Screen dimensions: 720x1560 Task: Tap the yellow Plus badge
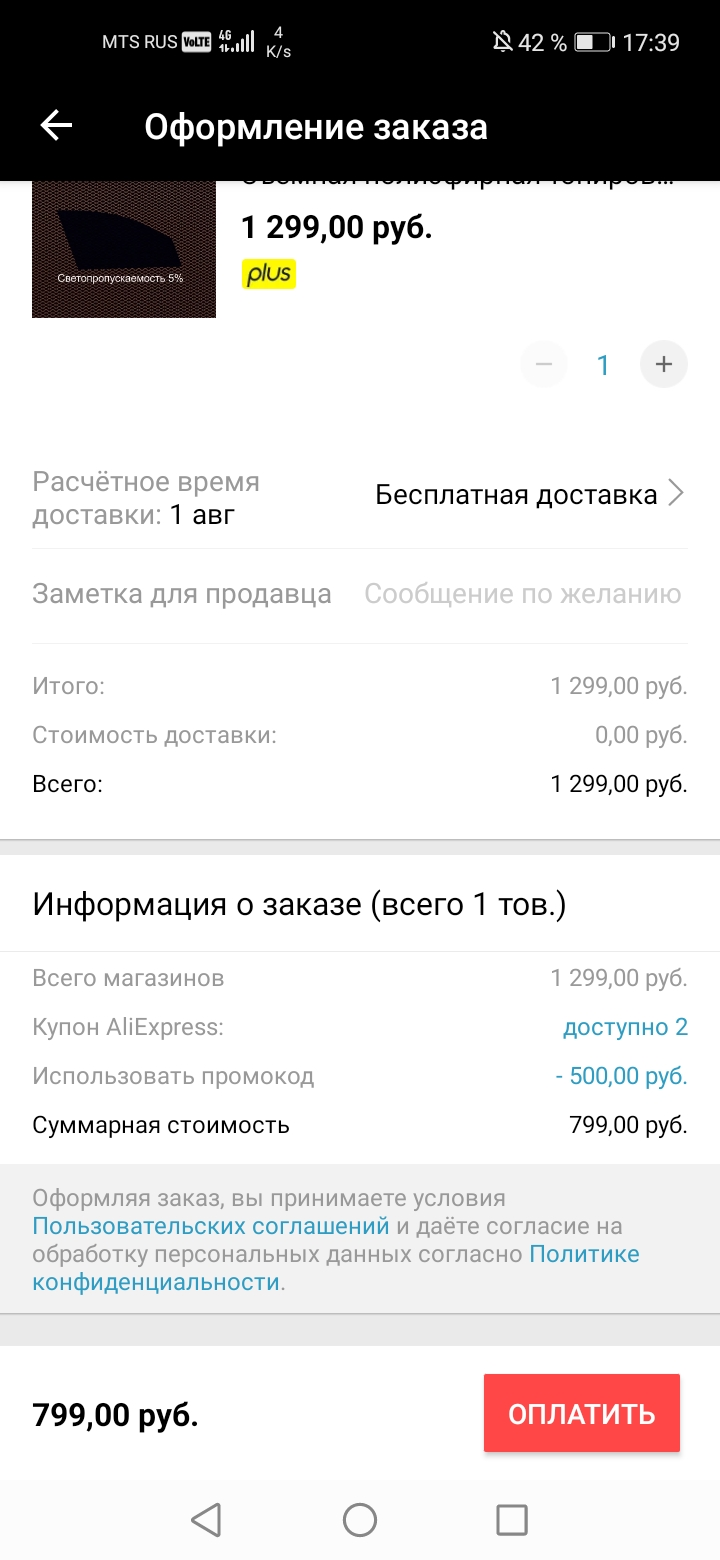[269, 274]
